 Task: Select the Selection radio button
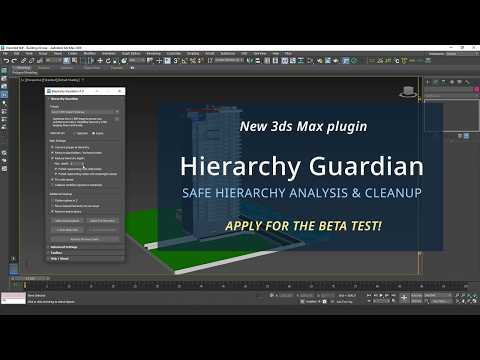pos(80,133)
